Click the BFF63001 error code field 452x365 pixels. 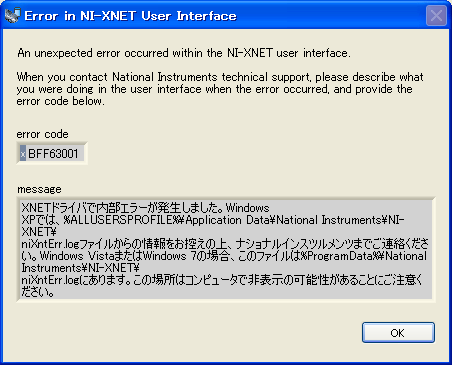tap(52, 153)
